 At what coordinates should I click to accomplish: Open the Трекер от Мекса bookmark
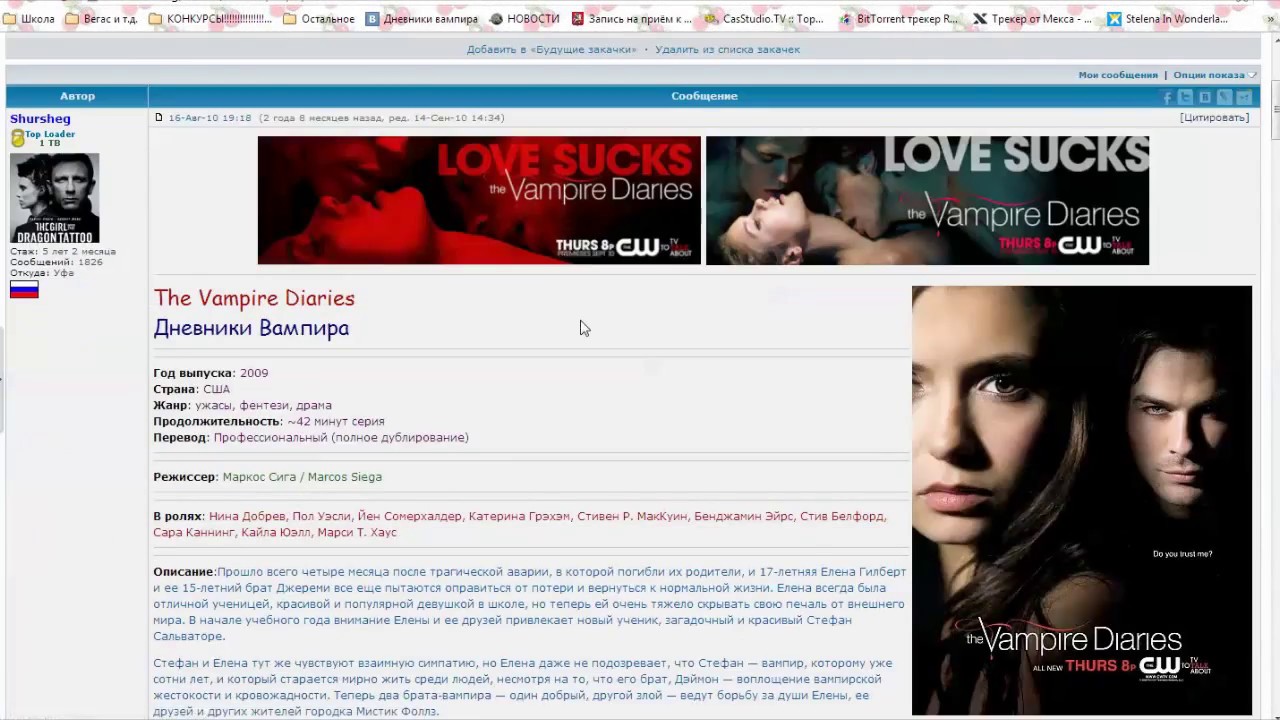tap(1033, 19)
